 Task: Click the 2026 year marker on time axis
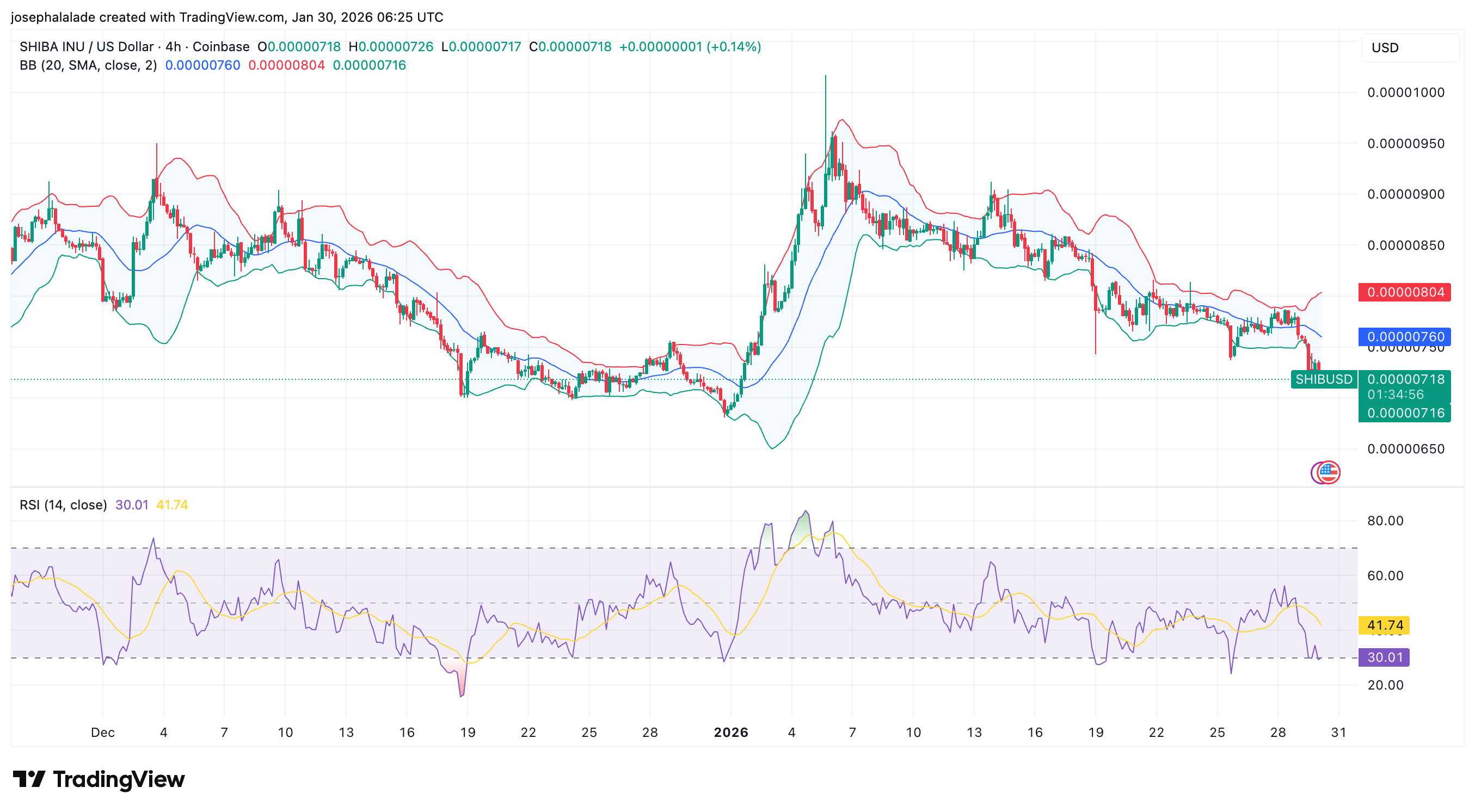coord(730,732)
